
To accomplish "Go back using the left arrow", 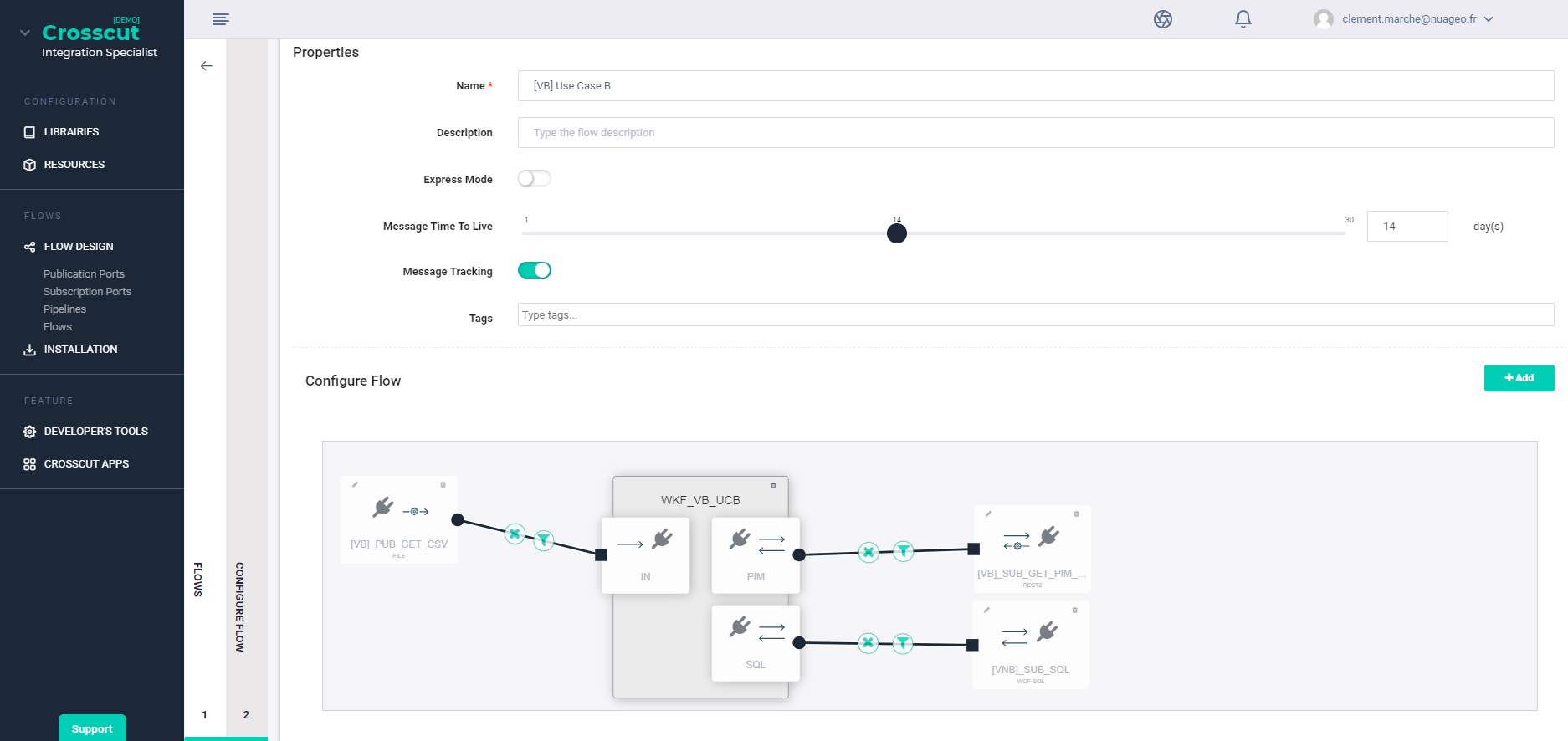I will click(207, 66).
